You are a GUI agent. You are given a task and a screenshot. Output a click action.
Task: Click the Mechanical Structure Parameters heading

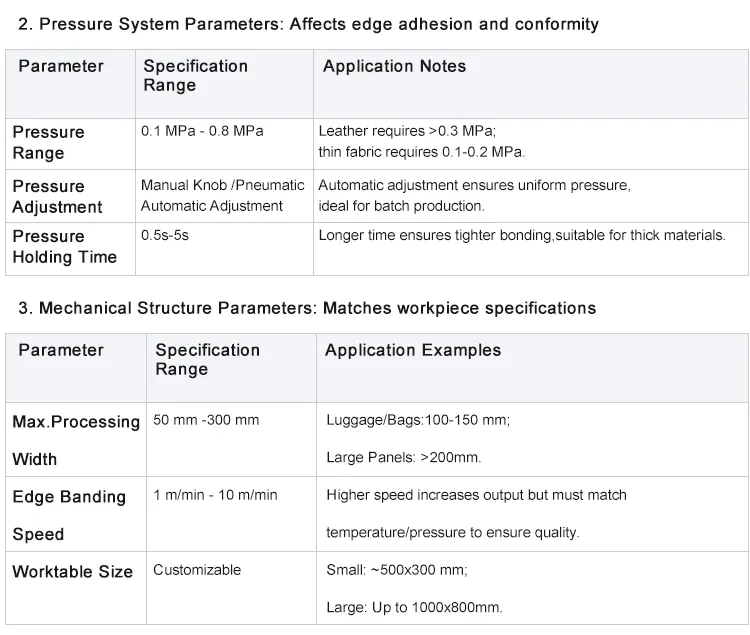tap(307, 308)
